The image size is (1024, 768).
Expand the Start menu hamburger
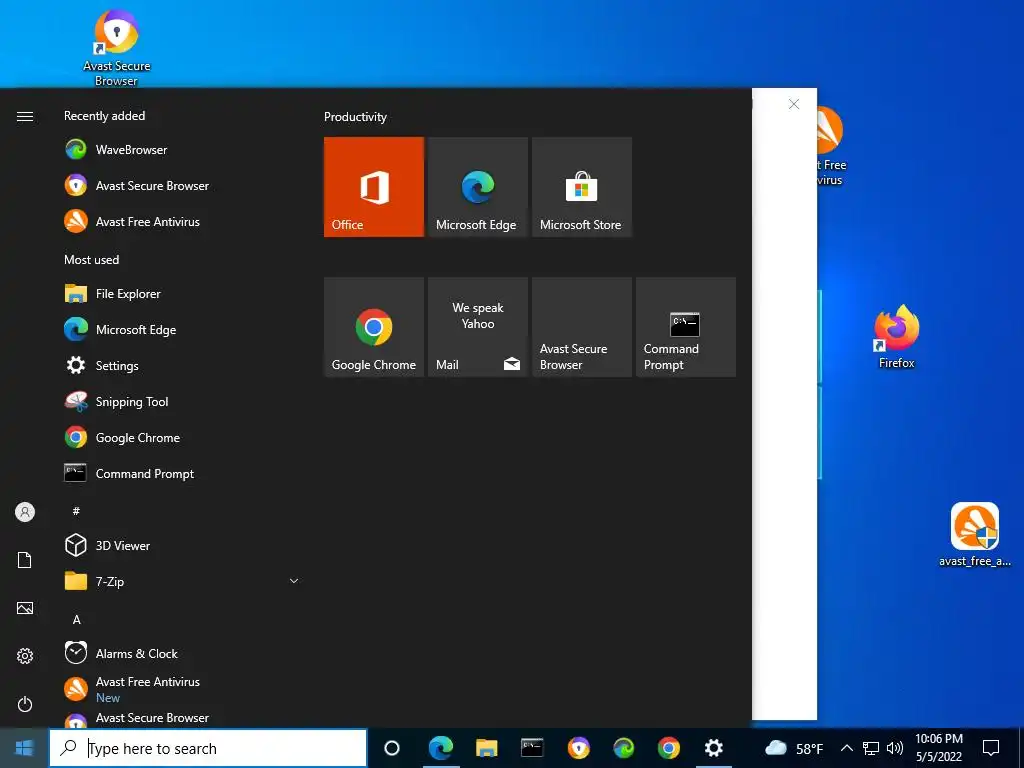[25, 116]
